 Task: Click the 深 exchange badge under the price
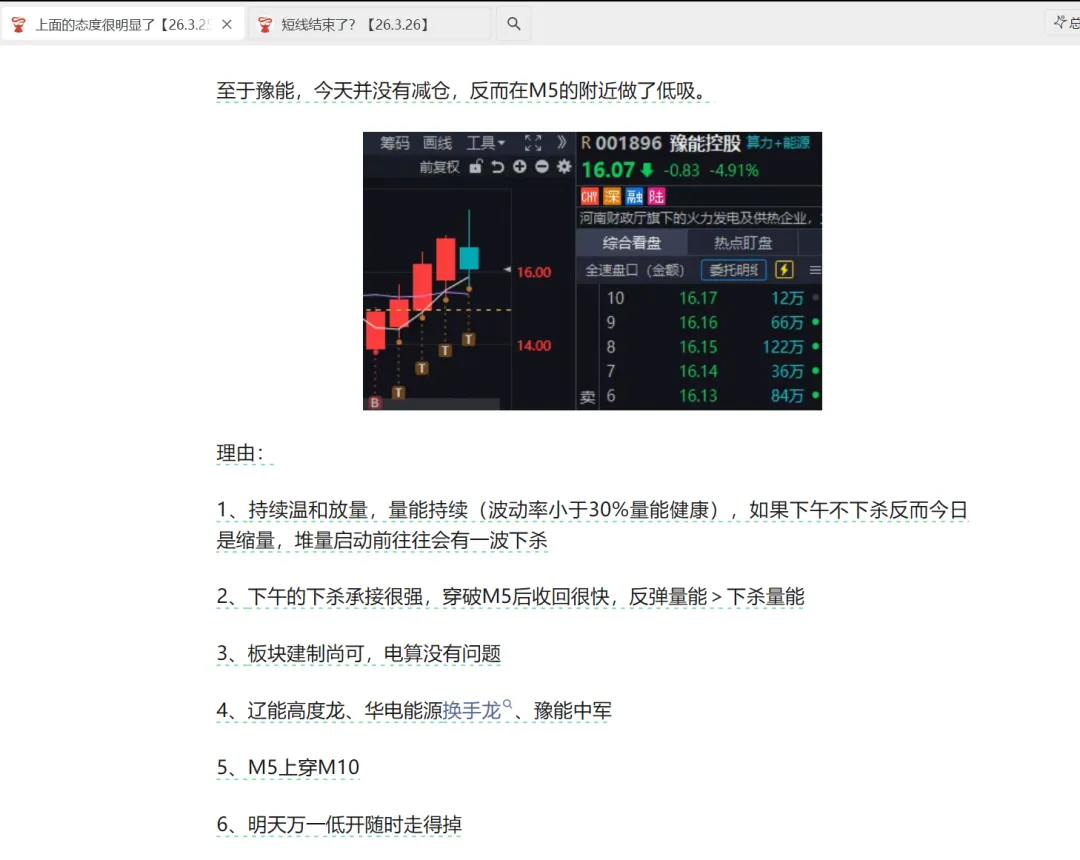612,195
